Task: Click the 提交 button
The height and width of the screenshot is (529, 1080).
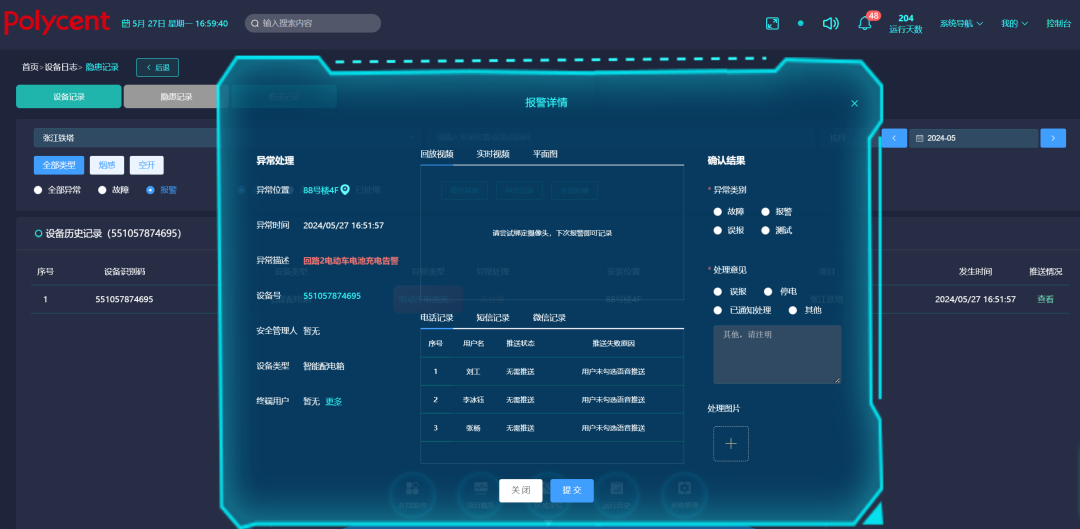Action: pyautogui.click(x=572, y=490)
